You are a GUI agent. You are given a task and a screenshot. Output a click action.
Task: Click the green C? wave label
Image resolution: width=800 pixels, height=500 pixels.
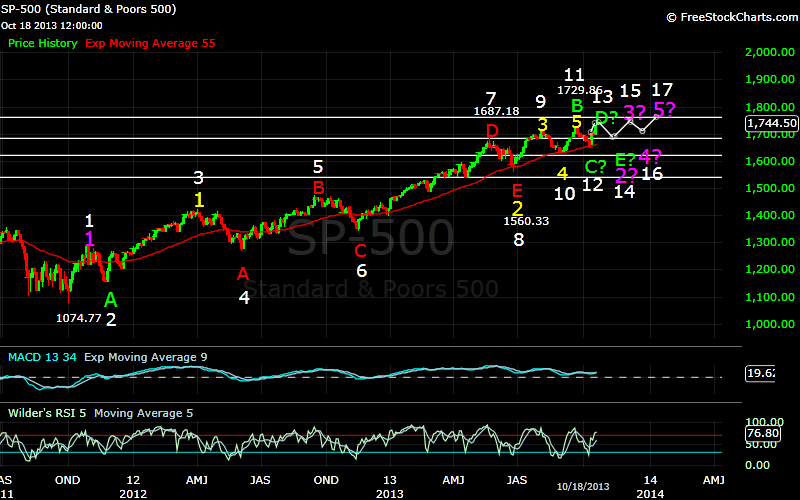(x=595, y=167)
